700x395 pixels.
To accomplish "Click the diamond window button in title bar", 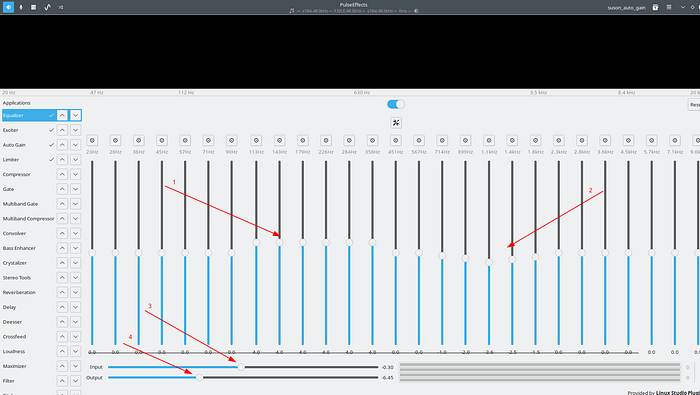I will (x=692, y=7).
